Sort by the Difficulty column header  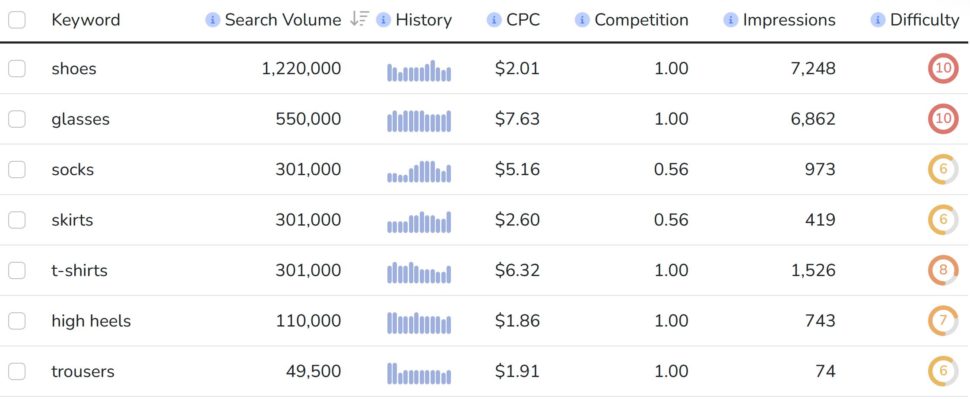924,20
